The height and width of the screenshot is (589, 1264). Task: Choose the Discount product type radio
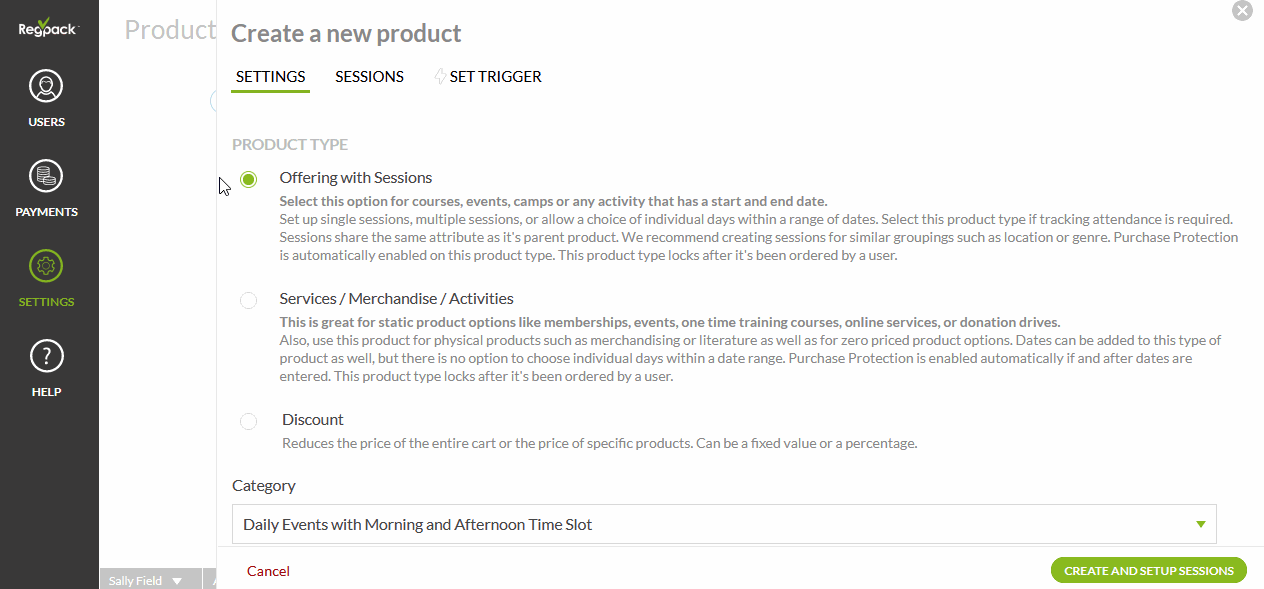(249, 422)
